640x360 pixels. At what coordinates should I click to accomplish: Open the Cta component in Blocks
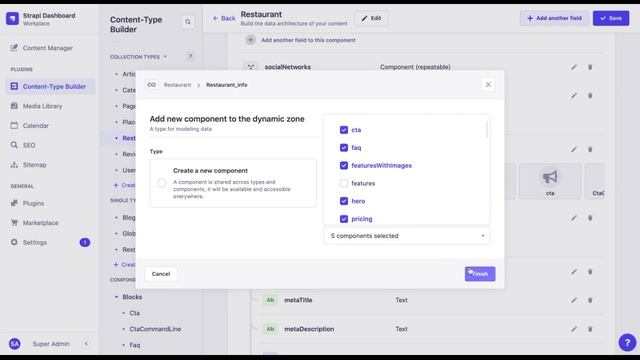pyautogui.click(x=134, y=313)
